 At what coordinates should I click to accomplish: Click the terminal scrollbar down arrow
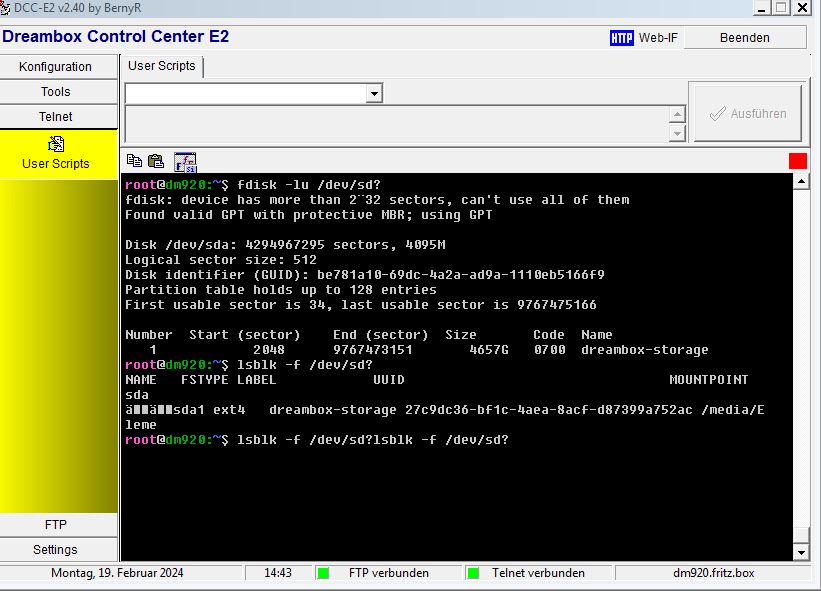click(x=800, y=552)
